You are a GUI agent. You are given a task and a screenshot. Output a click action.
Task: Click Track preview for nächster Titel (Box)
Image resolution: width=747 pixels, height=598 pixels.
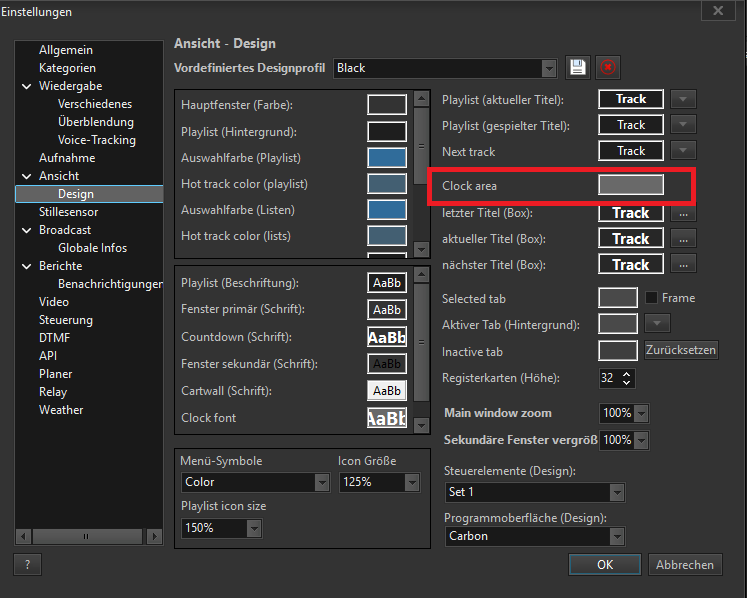click(x=631, y=264)
